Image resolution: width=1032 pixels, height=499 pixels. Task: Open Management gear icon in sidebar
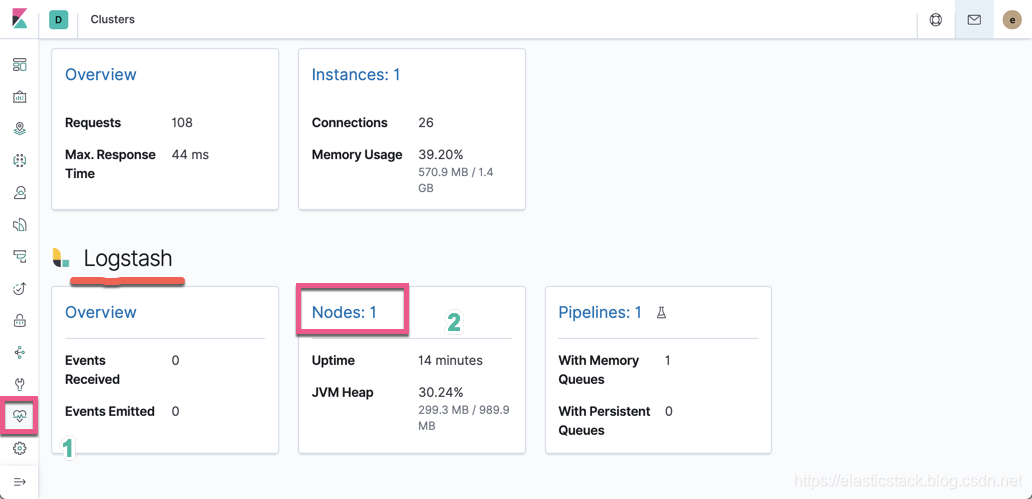click(20, 448)
